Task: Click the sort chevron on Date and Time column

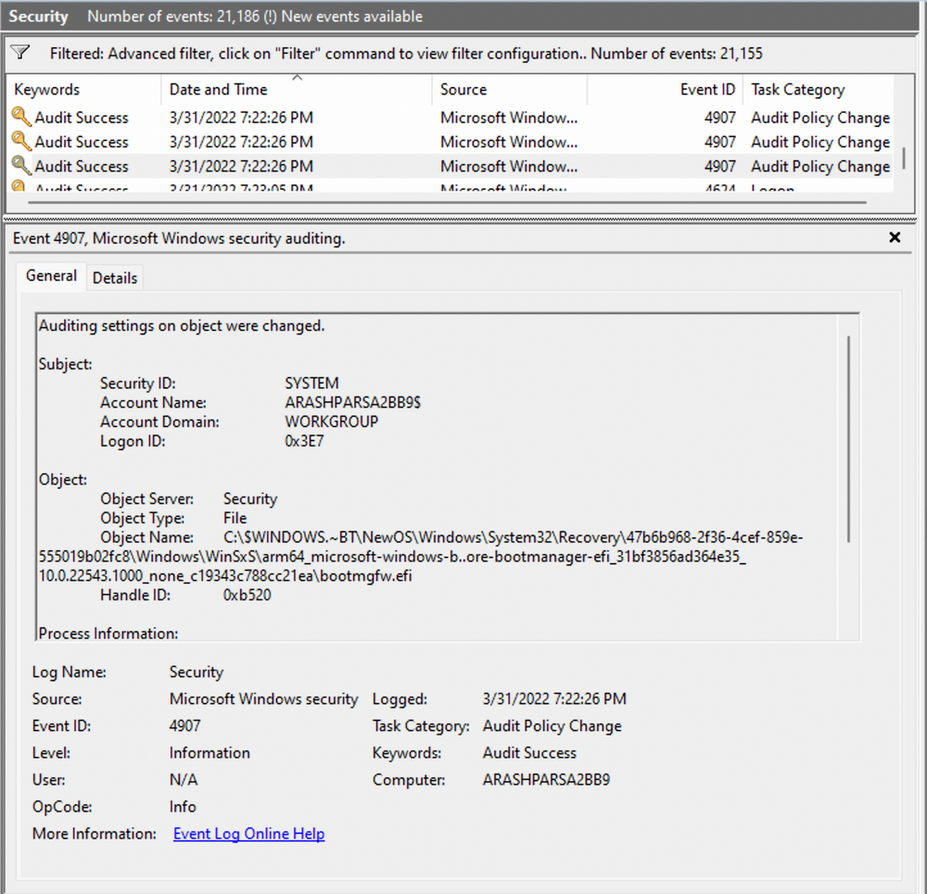Action: (297, 76)
